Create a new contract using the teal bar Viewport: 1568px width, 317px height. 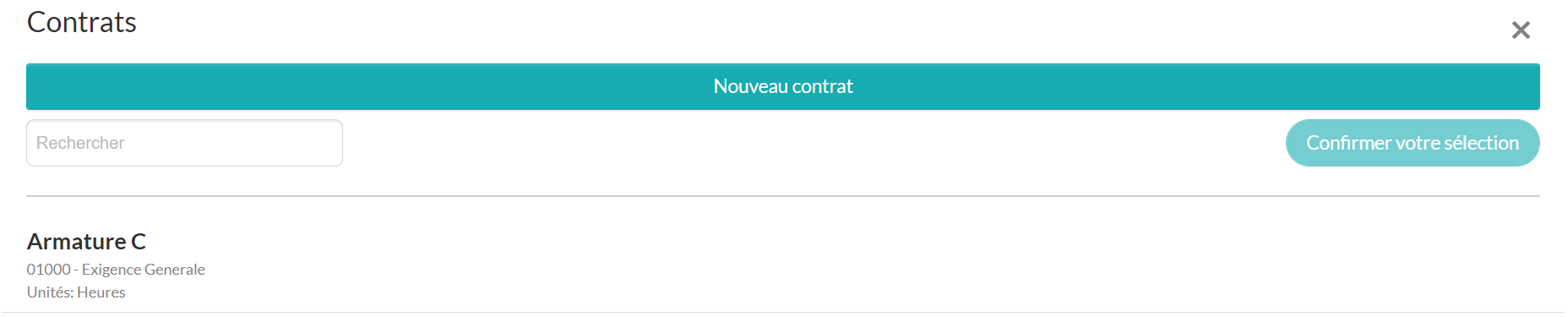coord(783,86)
